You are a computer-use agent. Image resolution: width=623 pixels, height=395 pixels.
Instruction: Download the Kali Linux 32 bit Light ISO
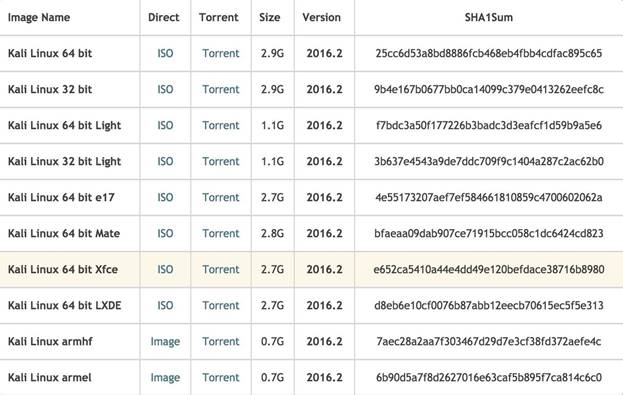(165, 161)
